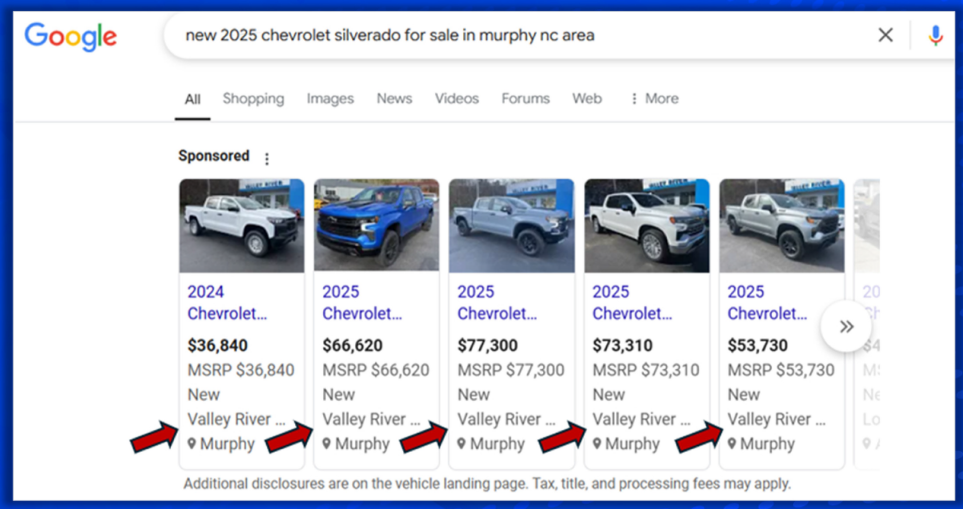963x509 pixels.
Task: Click location pin on the $73,310 card
Action: 597,443
